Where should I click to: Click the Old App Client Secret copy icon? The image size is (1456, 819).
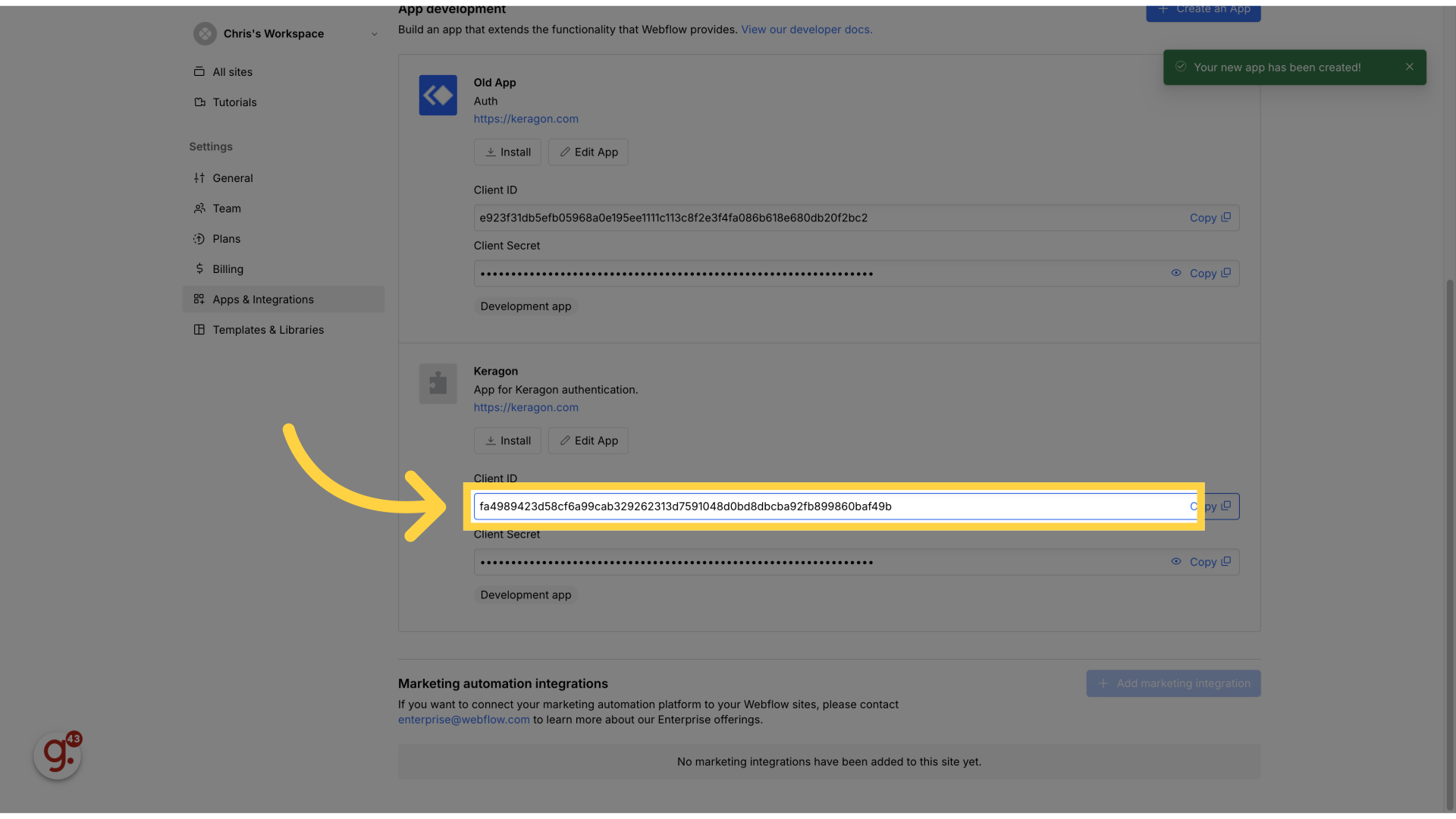coord(1226,272)
